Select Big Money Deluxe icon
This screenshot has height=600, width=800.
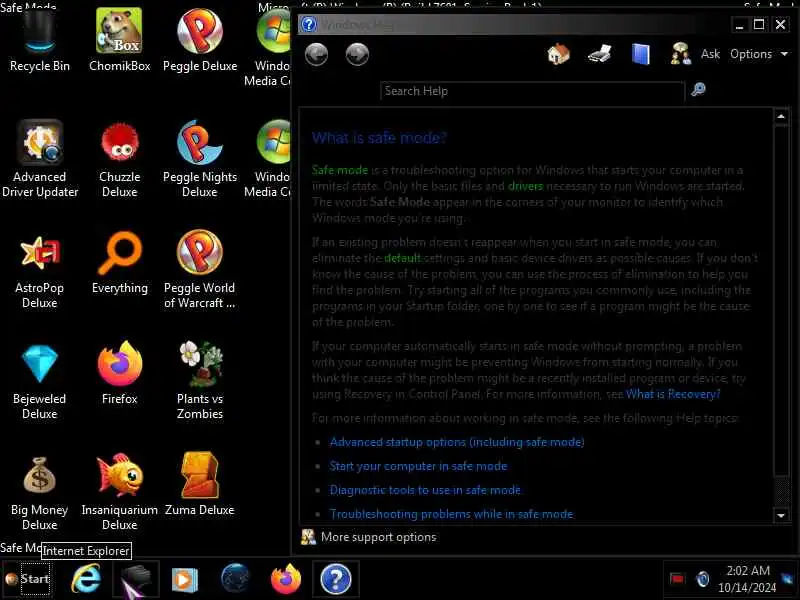click(40, 493)
